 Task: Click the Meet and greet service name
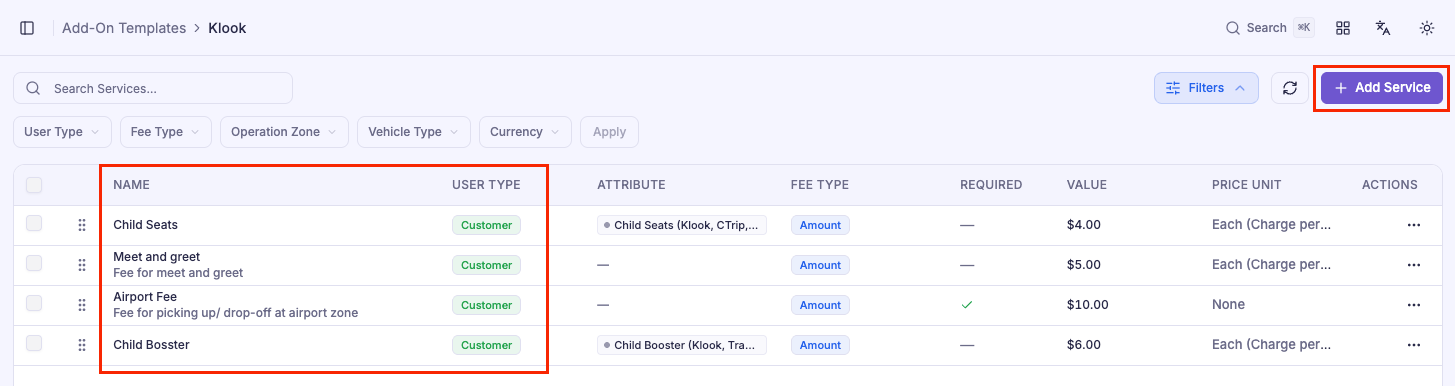[156, 257]
